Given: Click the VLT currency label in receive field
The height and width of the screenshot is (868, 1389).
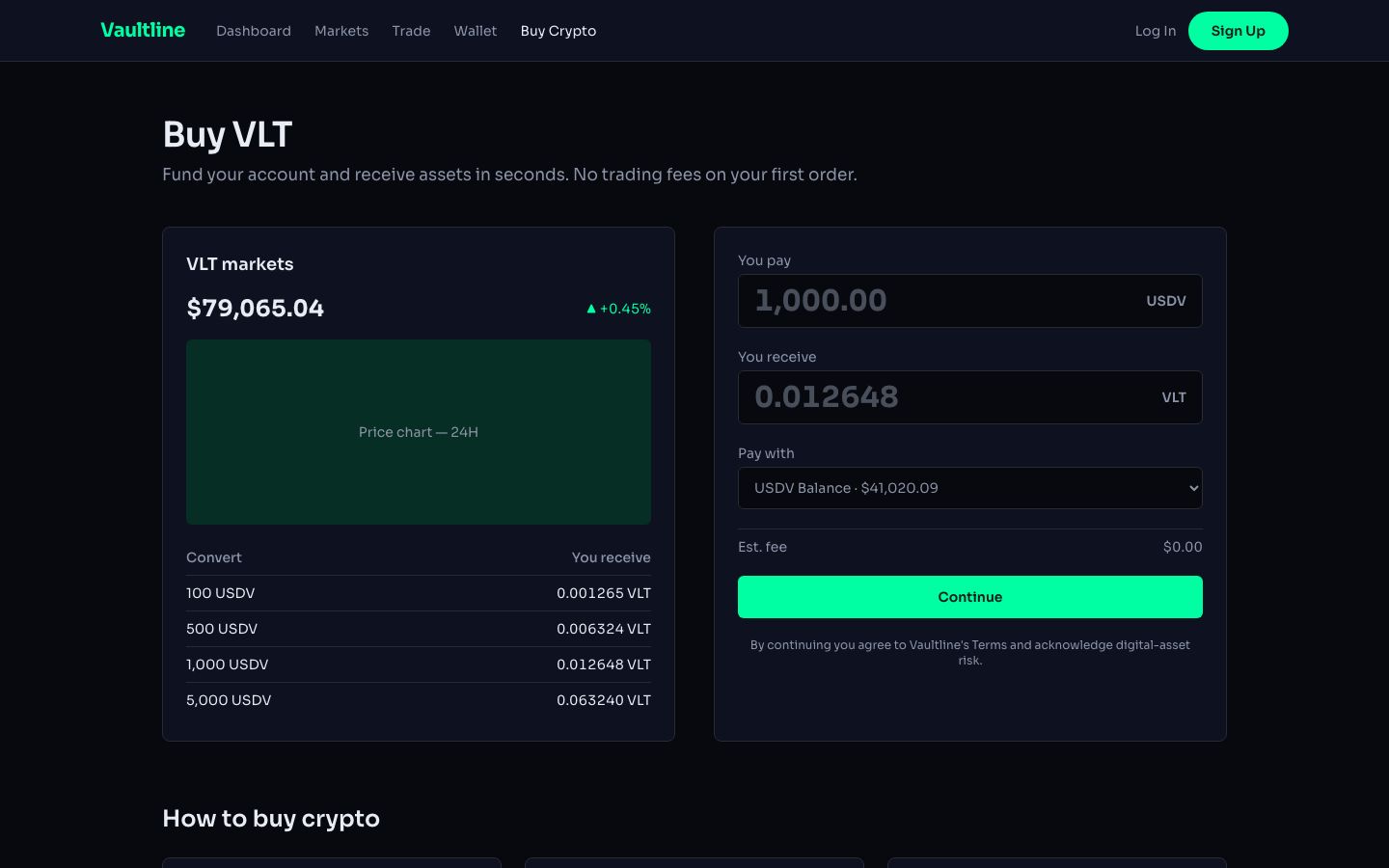Looking at the screenshot, I should [x=1174, y=397].
